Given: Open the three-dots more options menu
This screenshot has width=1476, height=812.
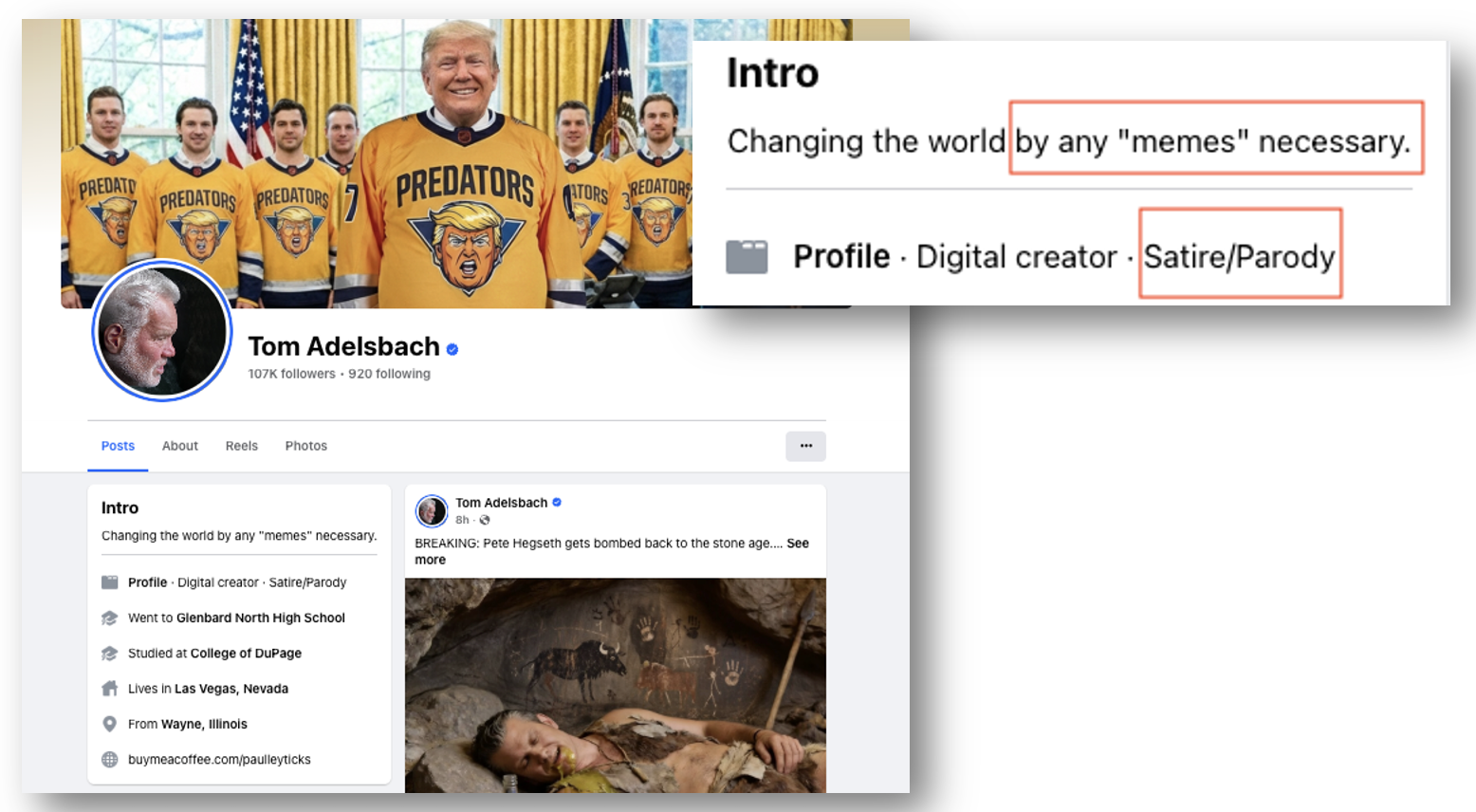Looking at the screenshot, I should coord(805,446).
